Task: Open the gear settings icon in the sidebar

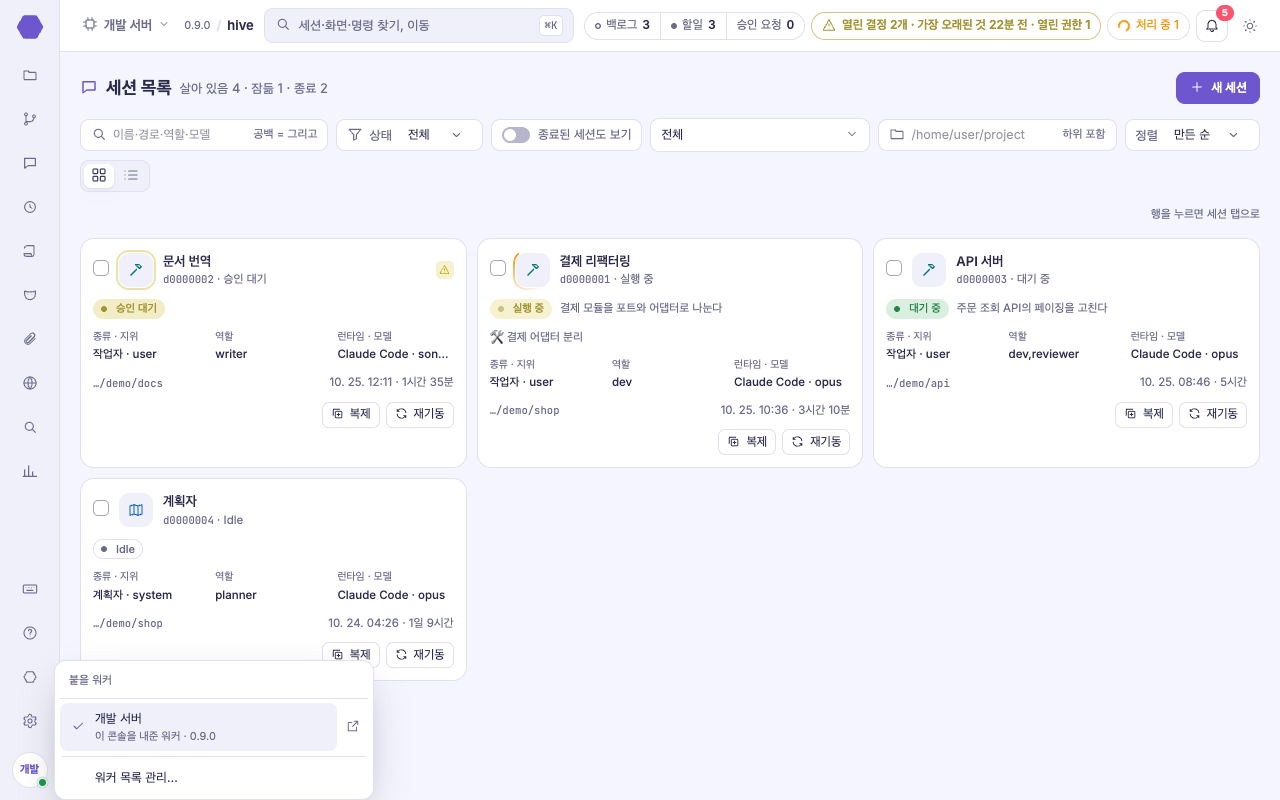Action: (x=30, y=721)
